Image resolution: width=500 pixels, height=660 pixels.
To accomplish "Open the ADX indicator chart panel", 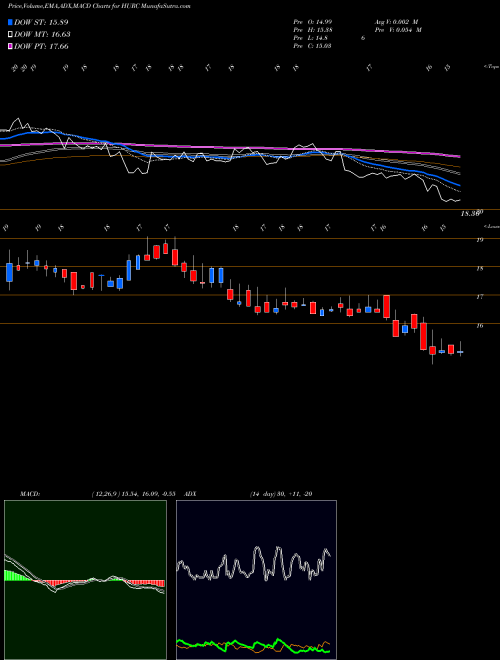I will (x=256, y=580).
